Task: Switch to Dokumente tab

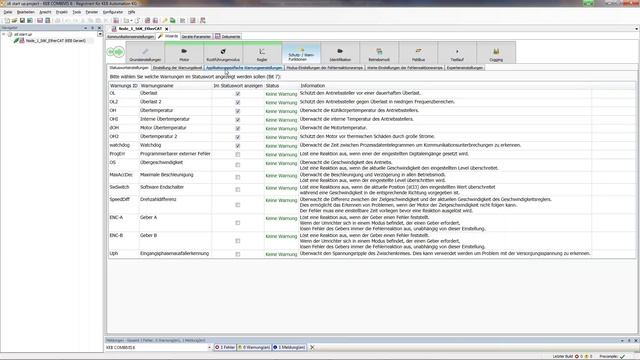Action: click(228, 37)
